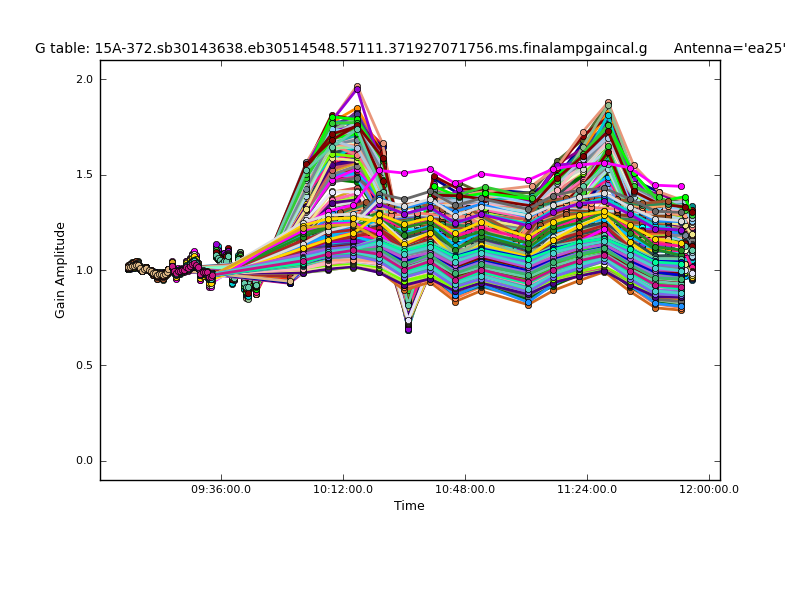The image size is (800, 600).
Task: Select the 09:36:00.0 time tick label
Action: point(221,489)
